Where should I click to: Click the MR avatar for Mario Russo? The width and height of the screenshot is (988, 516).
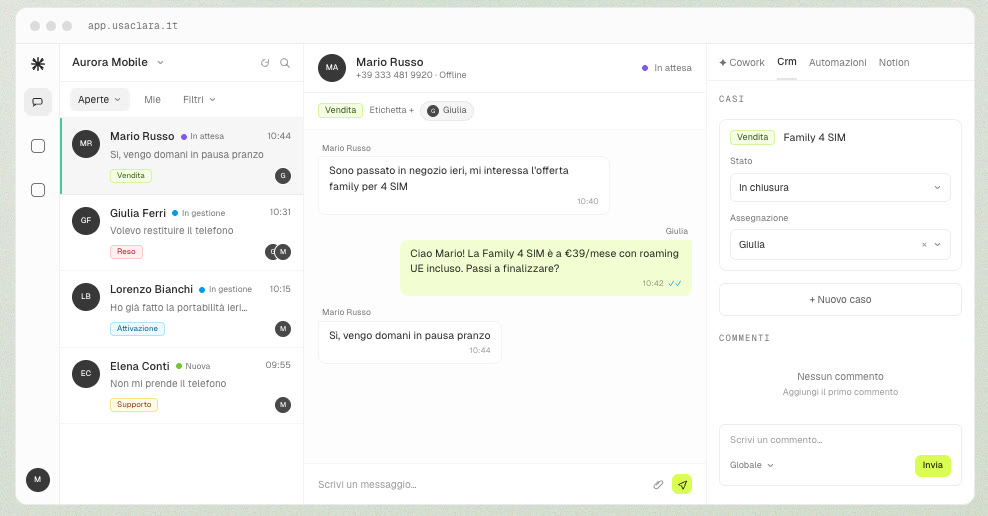tap(86, 144)
